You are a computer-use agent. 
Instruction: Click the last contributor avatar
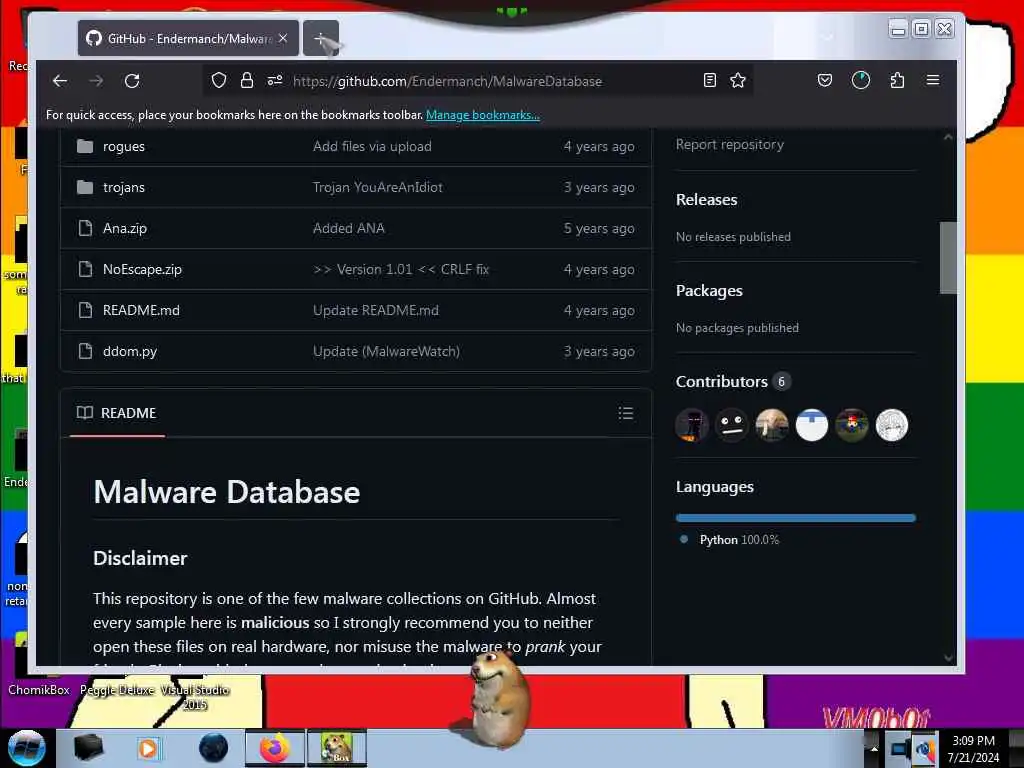pyautogui.click(x=891, y=425)
